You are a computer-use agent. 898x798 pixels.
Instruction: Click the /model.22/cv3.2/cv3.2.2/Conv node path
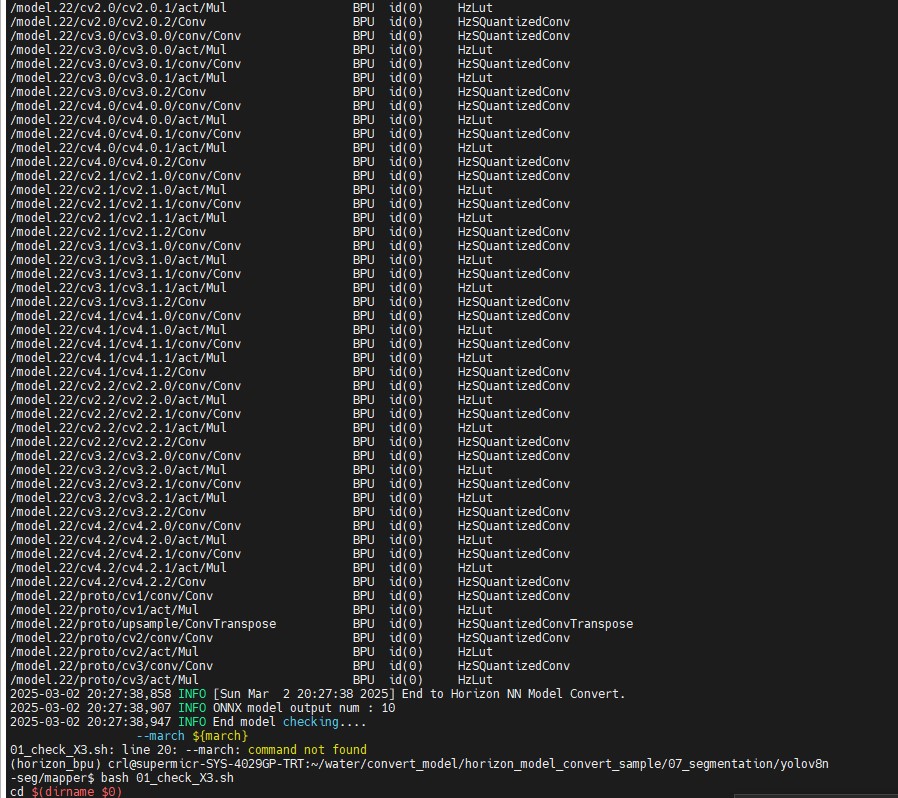(x=108, y=512)
